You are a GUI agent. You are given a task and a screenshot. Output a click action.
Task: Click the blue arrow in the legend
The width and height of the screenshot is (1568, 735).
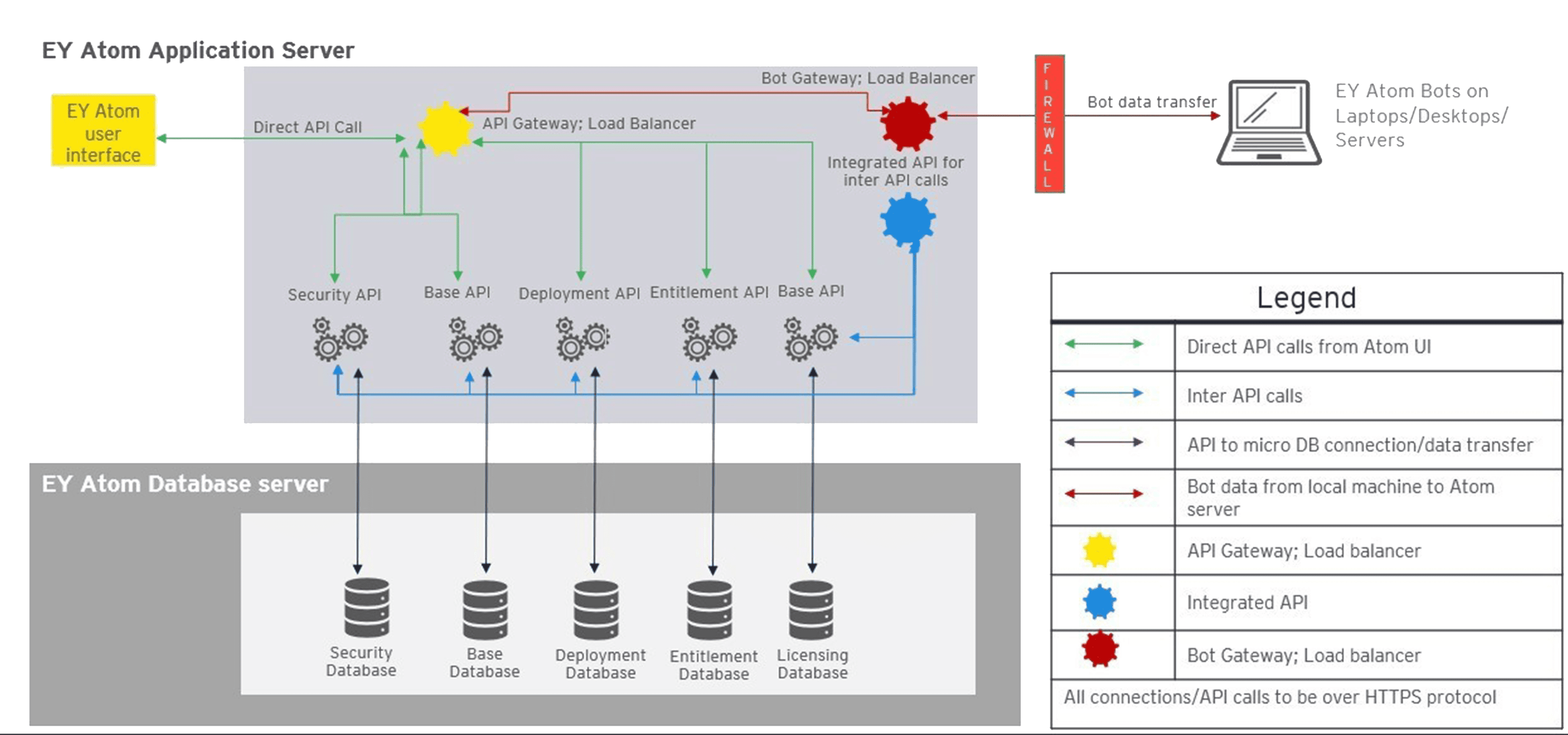tap(1104, 393)
